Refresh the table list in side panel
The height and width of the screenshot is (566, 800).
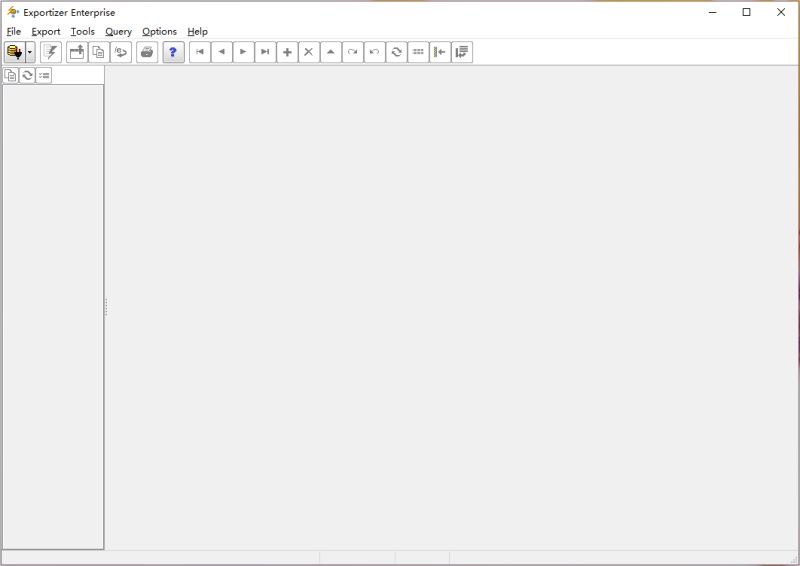(x=27, y=76)
